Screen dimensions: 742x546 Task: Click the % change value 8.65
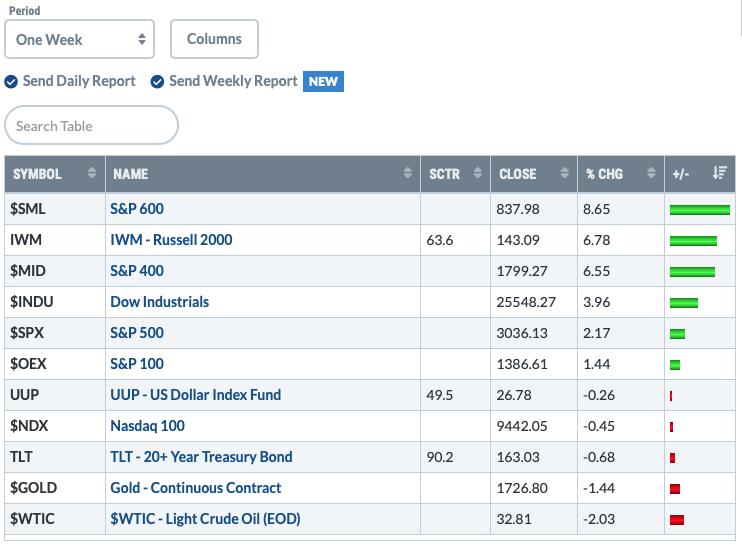click(x=596, y=209)
